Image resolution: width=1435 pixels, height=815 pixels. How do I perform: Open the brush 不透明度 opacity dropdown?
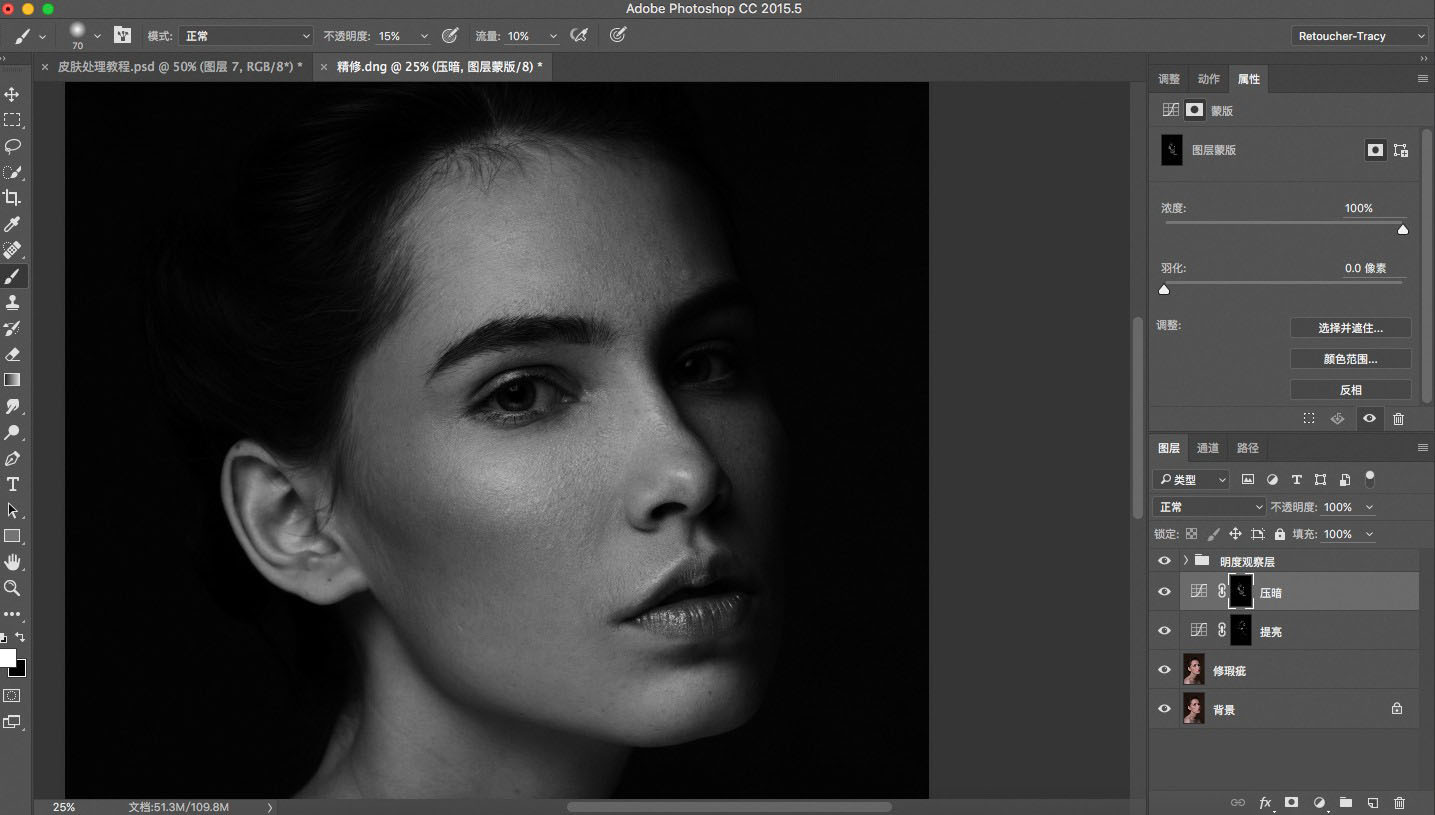(425, 36)
